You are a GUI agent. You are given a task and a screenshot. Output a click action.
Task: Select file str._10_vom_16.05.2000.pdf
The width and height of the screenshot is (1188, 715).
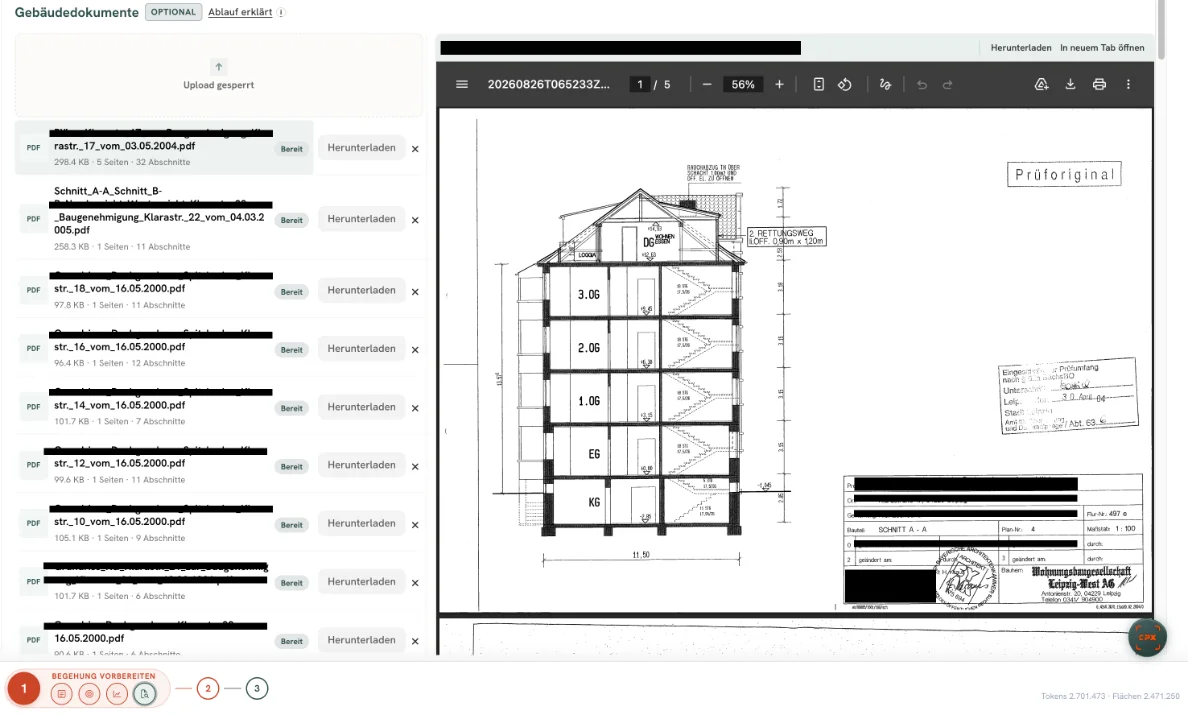164,523
